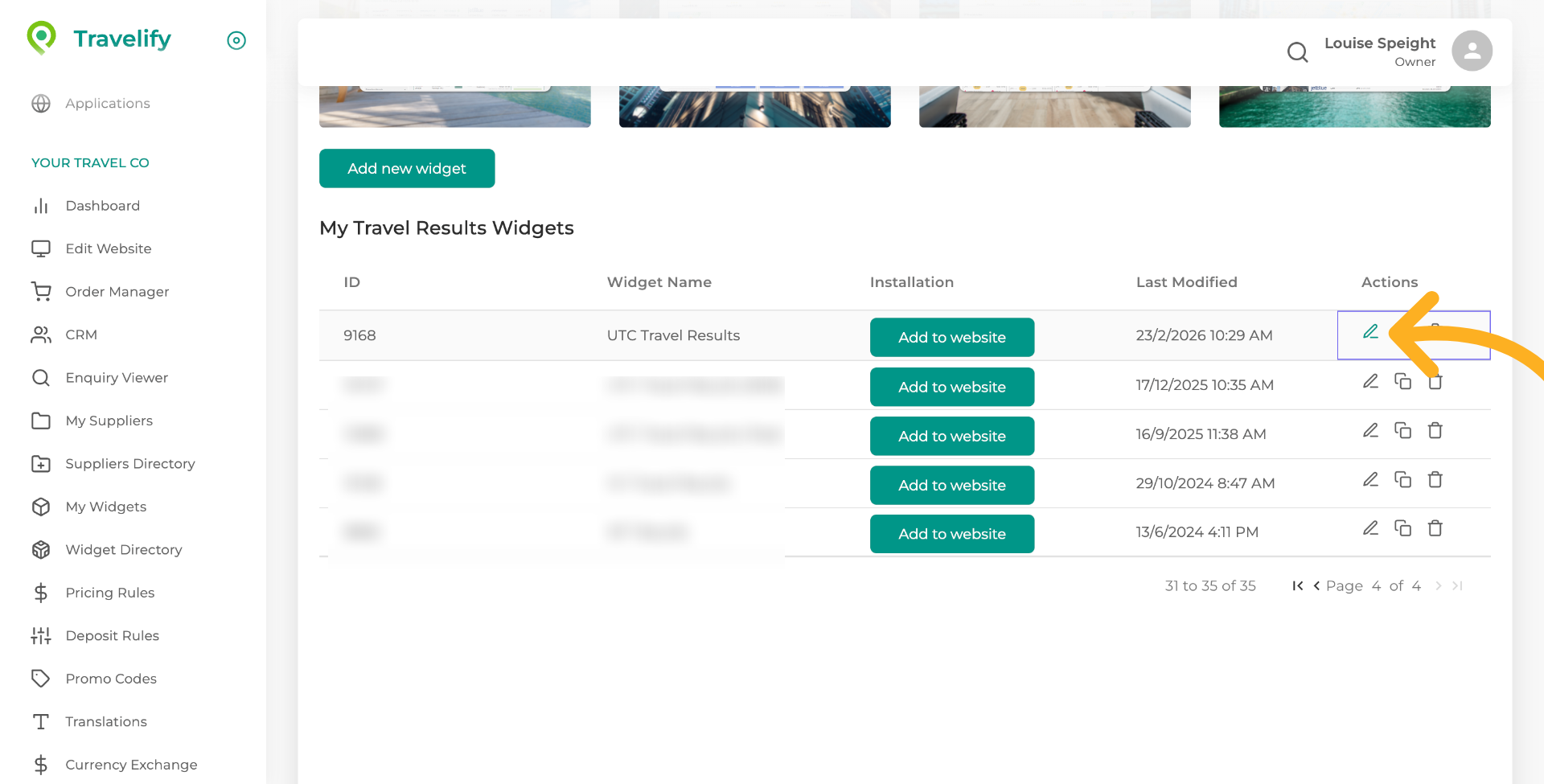1544x784 pixels.
Task: Navigate to My Widgets menu item
Action: tap(105, 507)
